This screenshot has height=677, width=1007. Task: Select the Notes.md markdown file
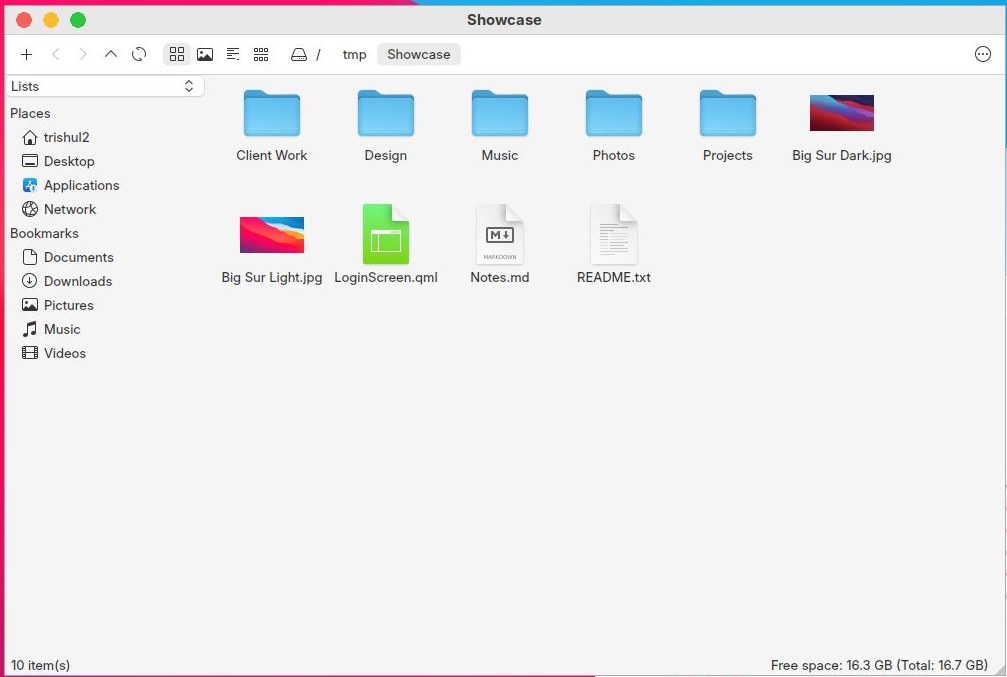(x=500, y=245)
